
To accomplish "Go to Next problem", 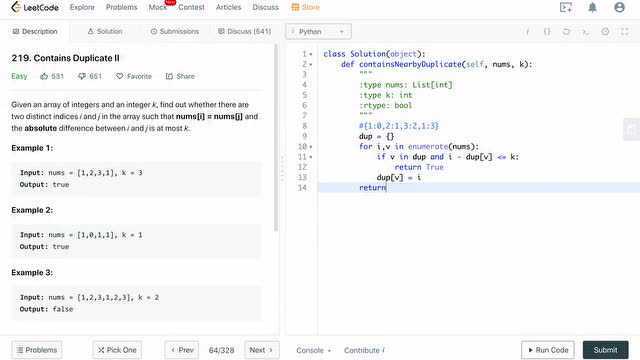I will click(x=262, y=350).
